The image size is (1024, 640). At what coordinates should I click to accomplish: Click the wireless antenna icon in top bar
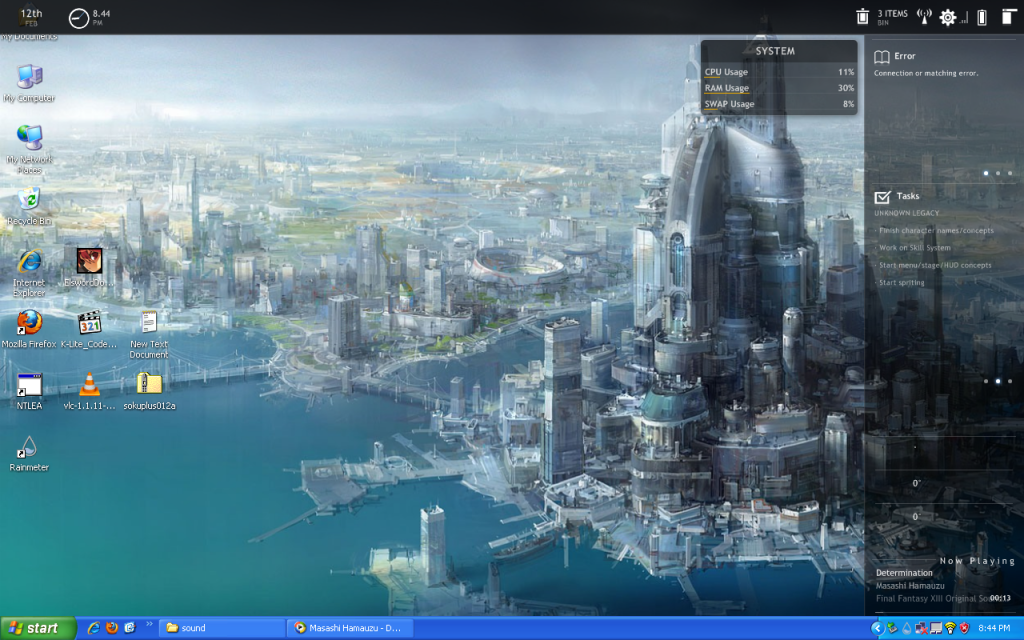(923, 17)
